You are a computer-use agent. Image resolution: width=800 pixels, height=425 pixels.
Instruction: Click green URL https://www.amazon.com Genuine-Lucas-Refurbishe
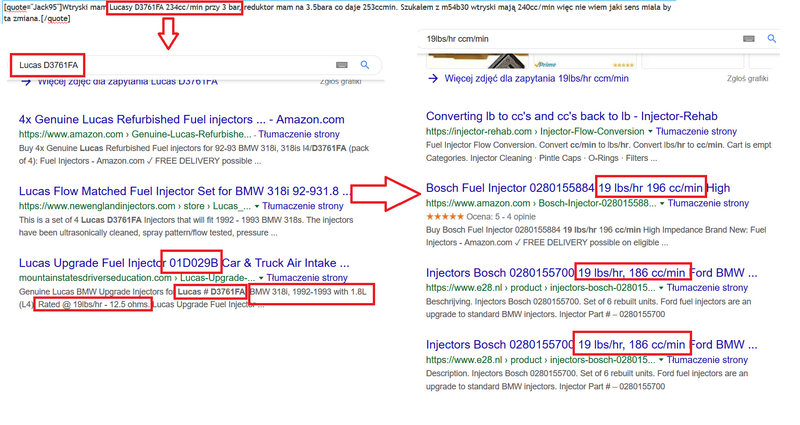point(135,134)
